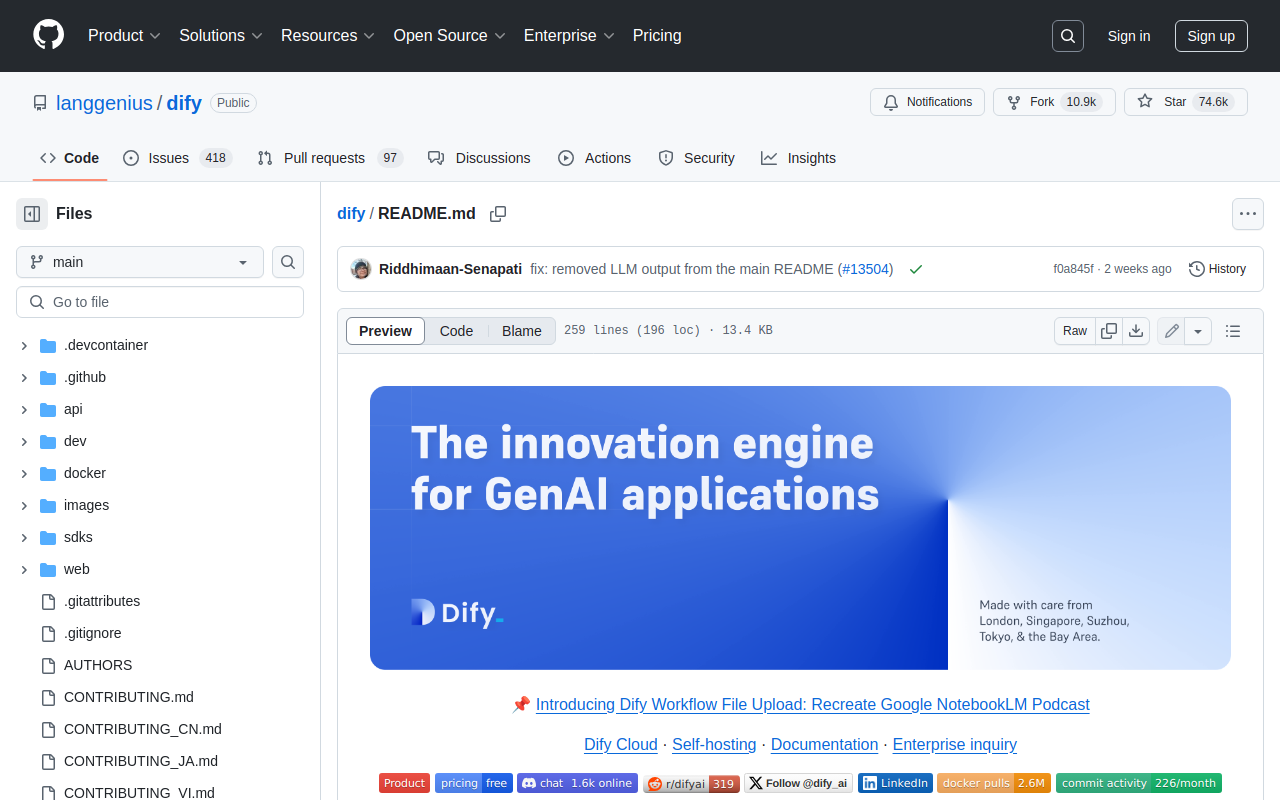This screenshot has height=800, width=1280.
Task: Go to the Pricing page
Action: [657, 36]
